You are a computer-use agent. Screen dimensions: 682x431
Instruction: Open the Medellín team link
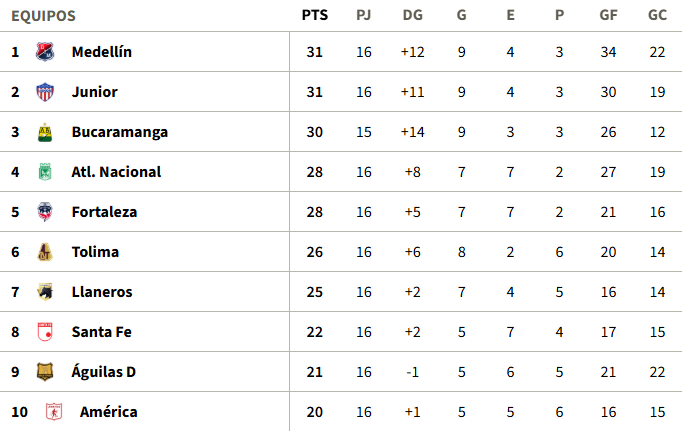101,52
